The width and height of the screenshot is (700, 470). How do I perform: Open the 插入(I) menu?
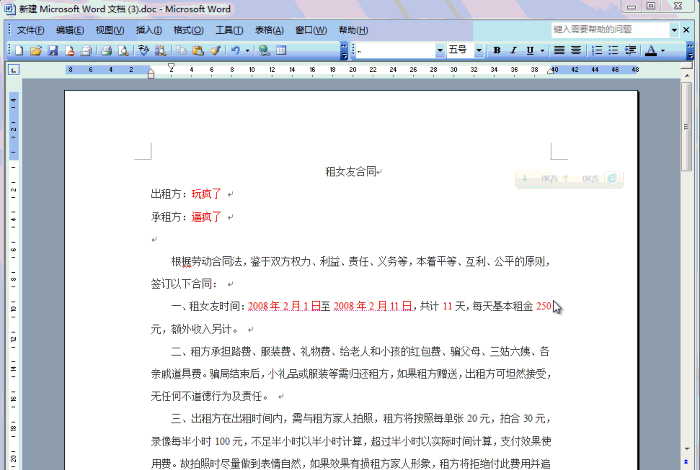point(149,30)
